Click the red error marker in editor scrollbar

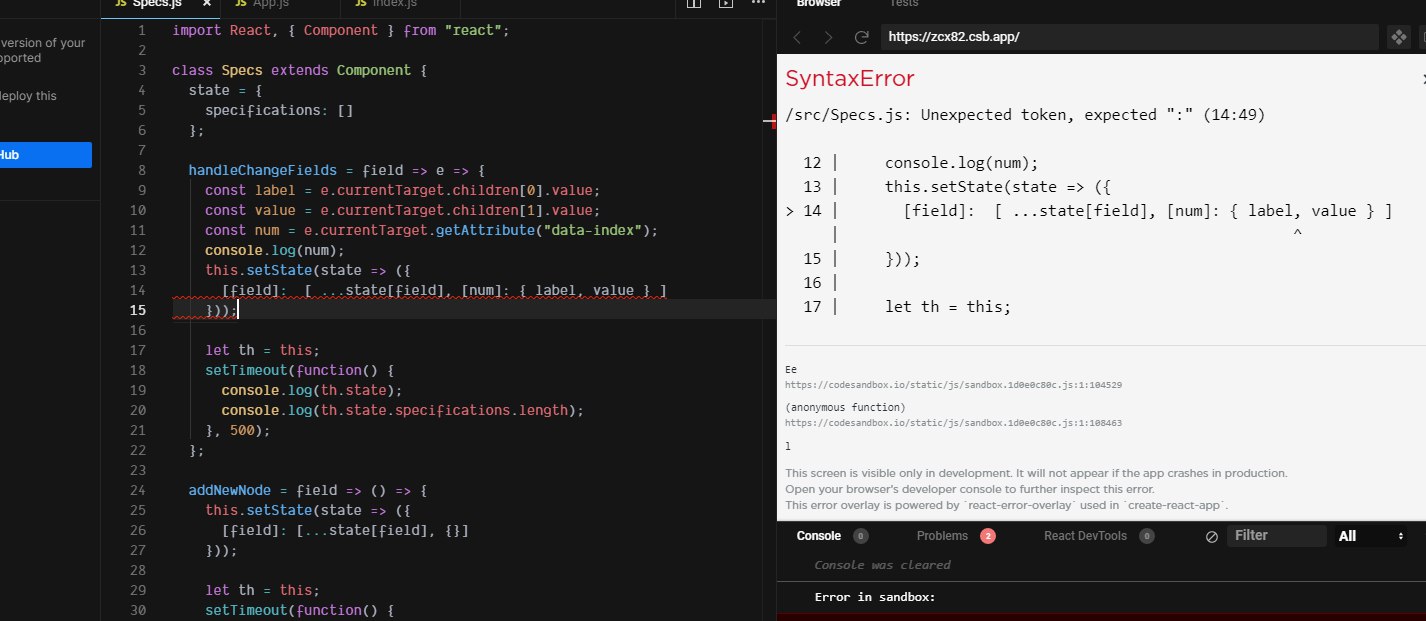[x=773, y=121]
